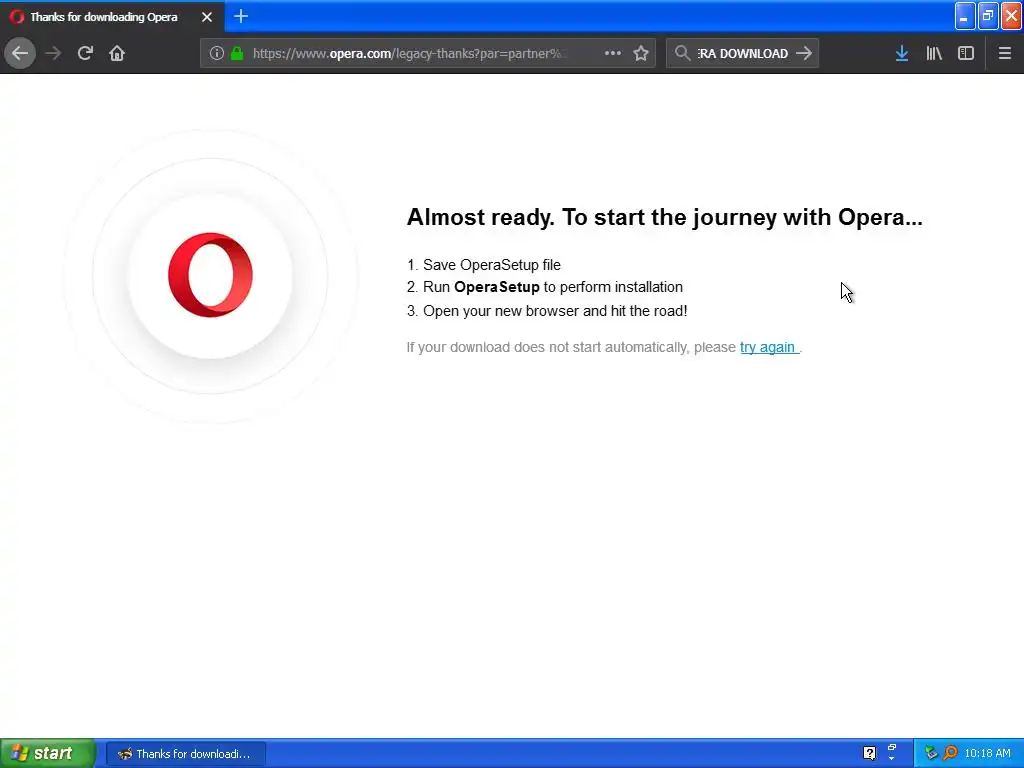Click the forward navigation arrow
1024x768 pixels.
pos(54,54)
